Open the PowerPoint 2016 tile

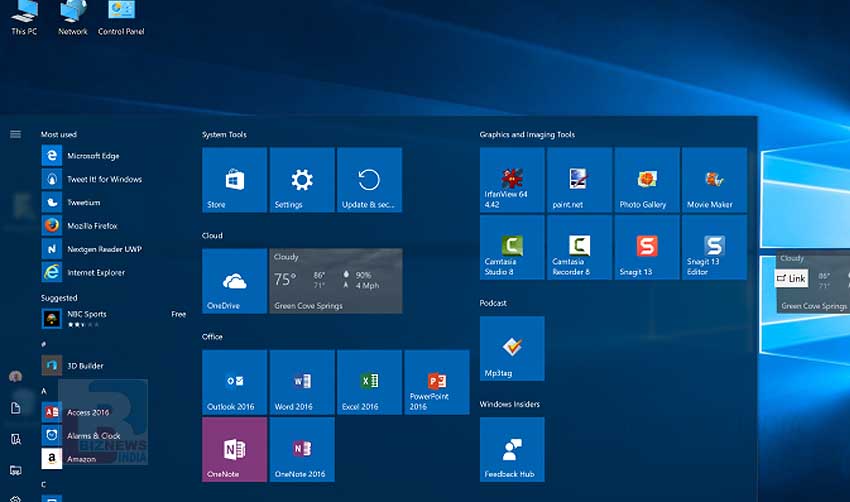click(436, 382)
